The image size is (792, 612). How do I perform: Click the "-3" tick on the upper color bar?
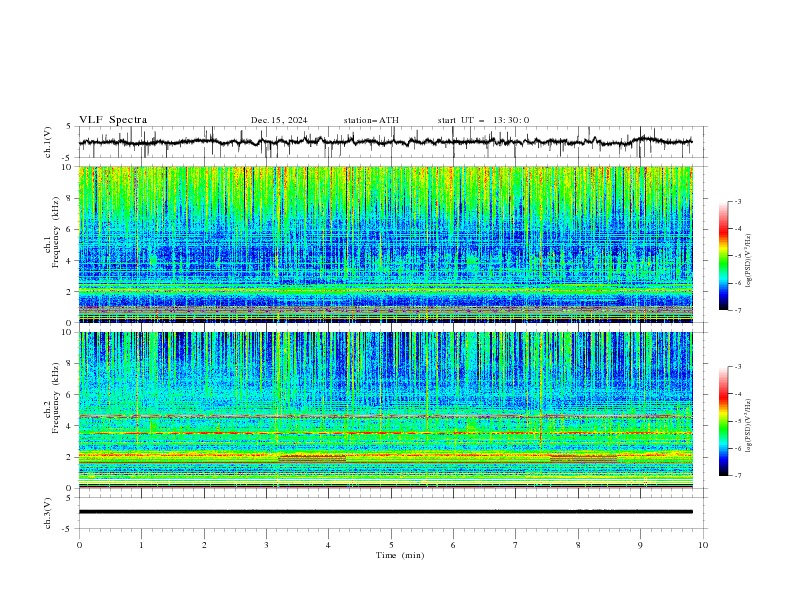(x=737, y=201)
